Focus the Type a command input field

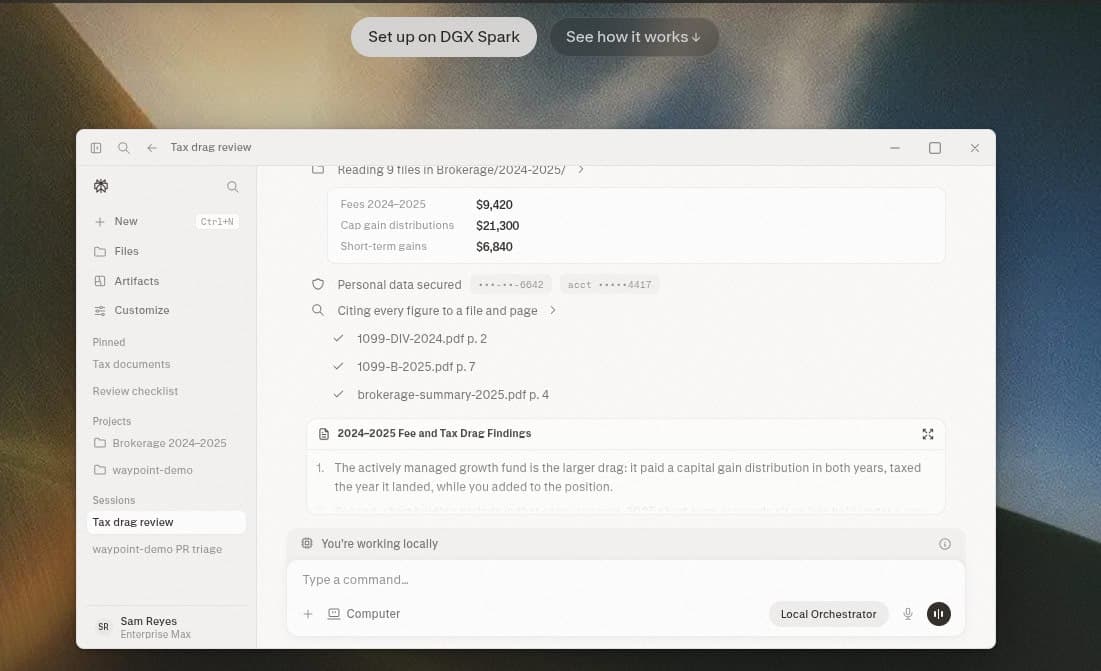click(625, 580)
